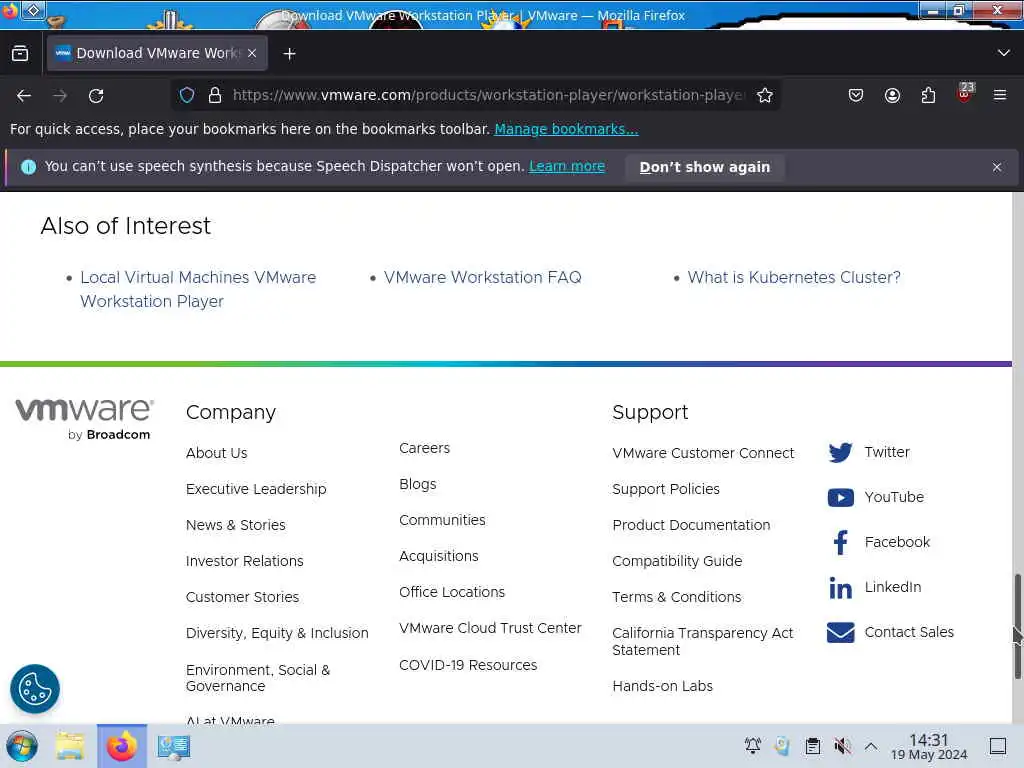Click the muted volume tray icon
Viewport: 1024px width, 768px height.
pyautogui.click(x=842, y=746)
